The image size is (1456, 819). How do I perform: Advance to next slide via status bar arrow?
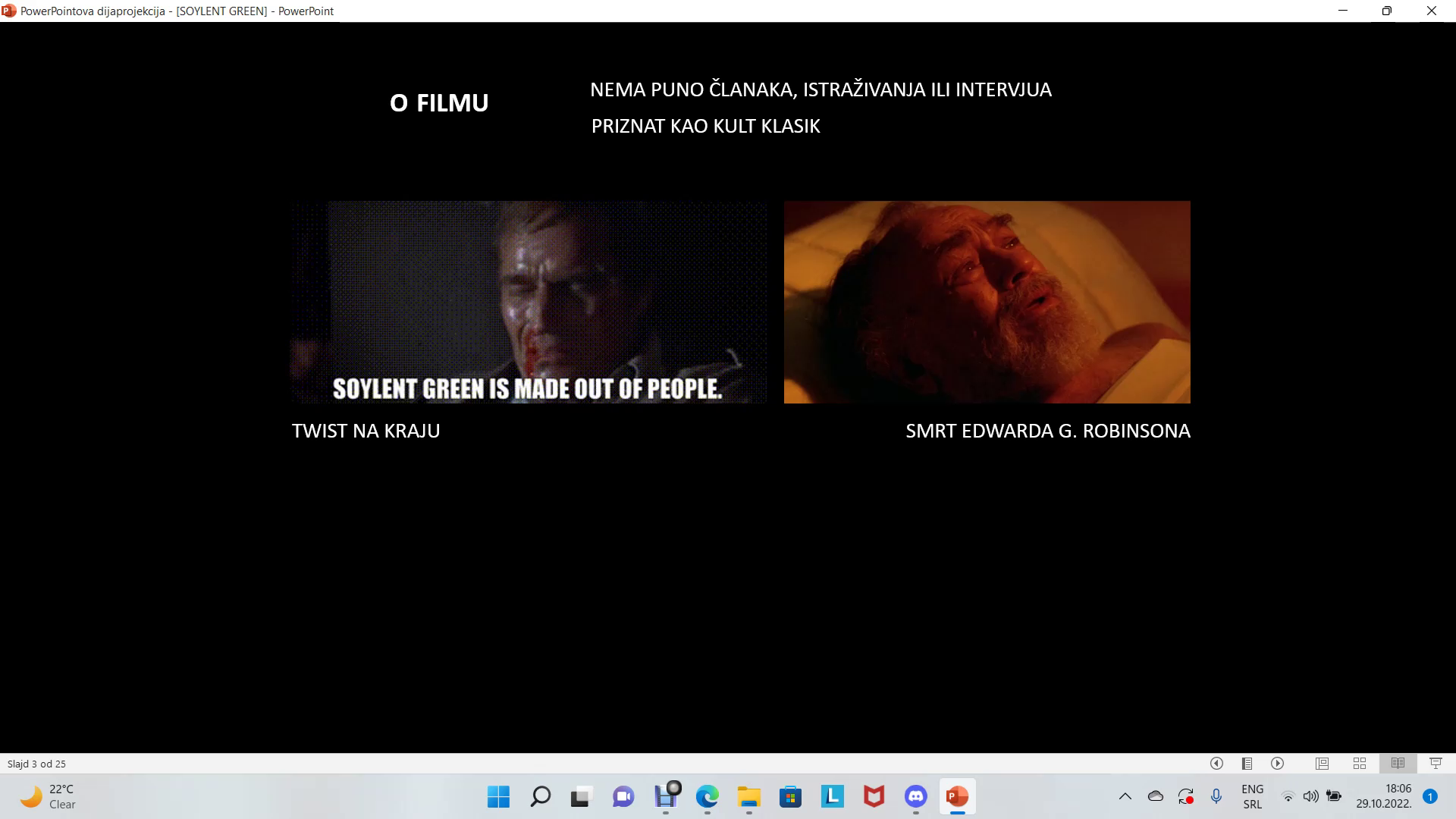click(1278, 764)
